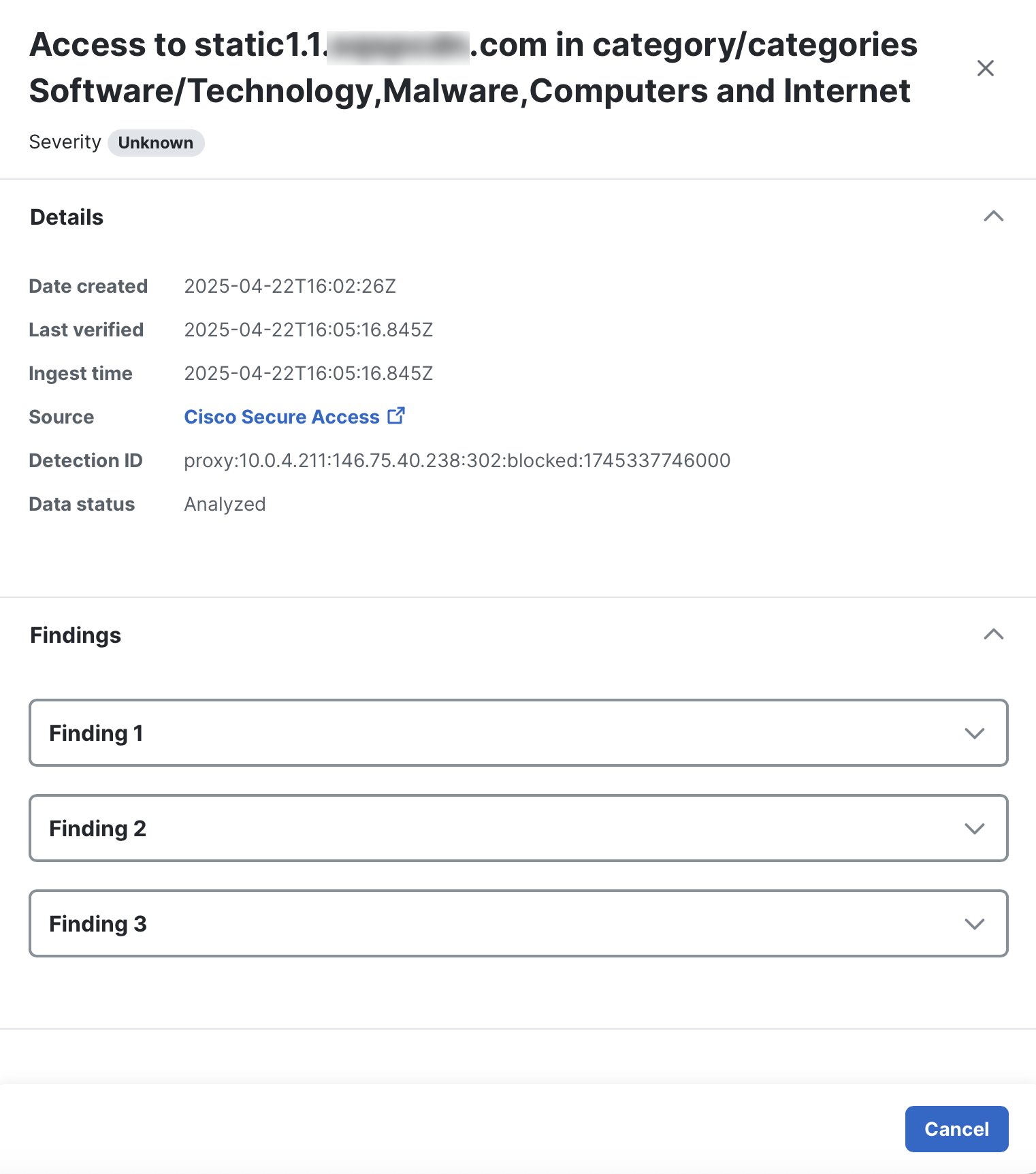Expand Finding 3 chevron arrow
This screenshot has height=1174, width=1036.
click(975, 924)
